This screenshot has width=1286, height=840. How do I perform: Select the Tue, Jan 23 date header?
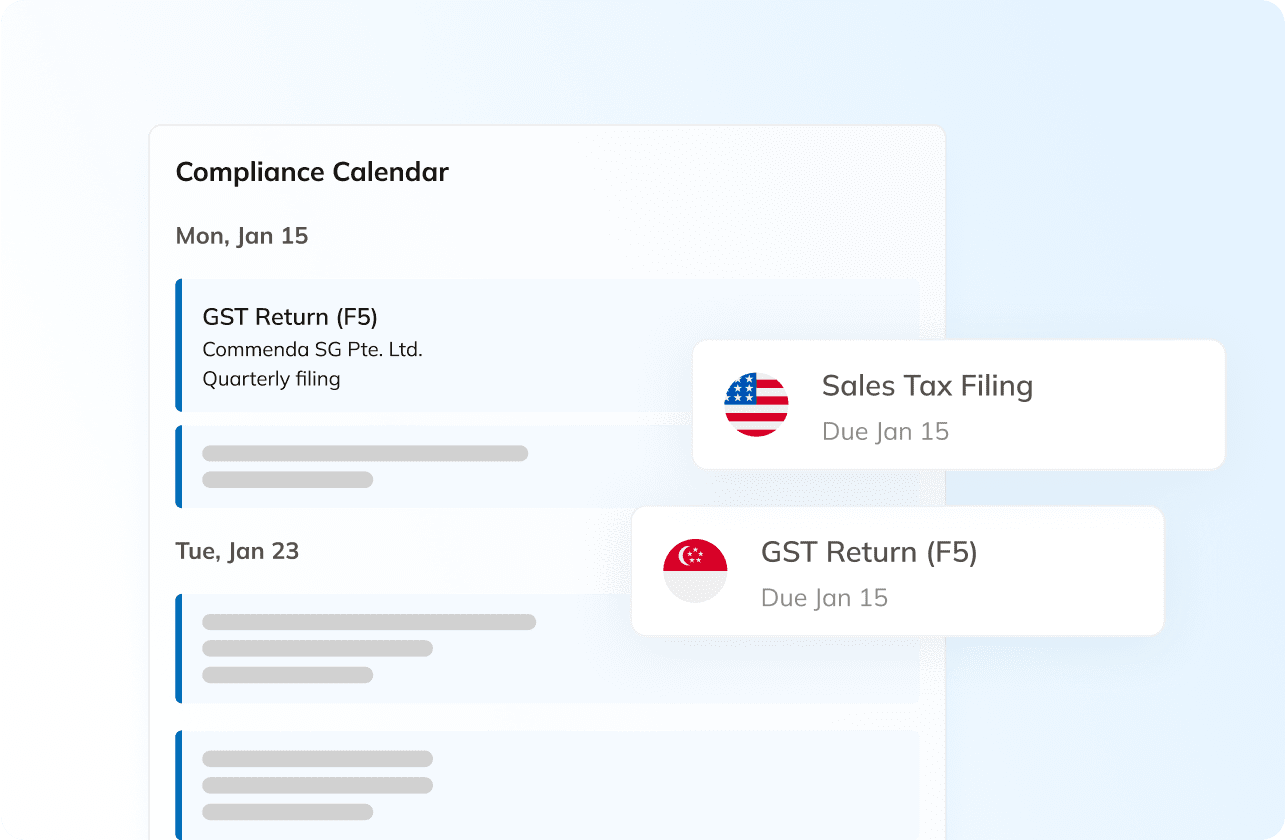point(237,551)
